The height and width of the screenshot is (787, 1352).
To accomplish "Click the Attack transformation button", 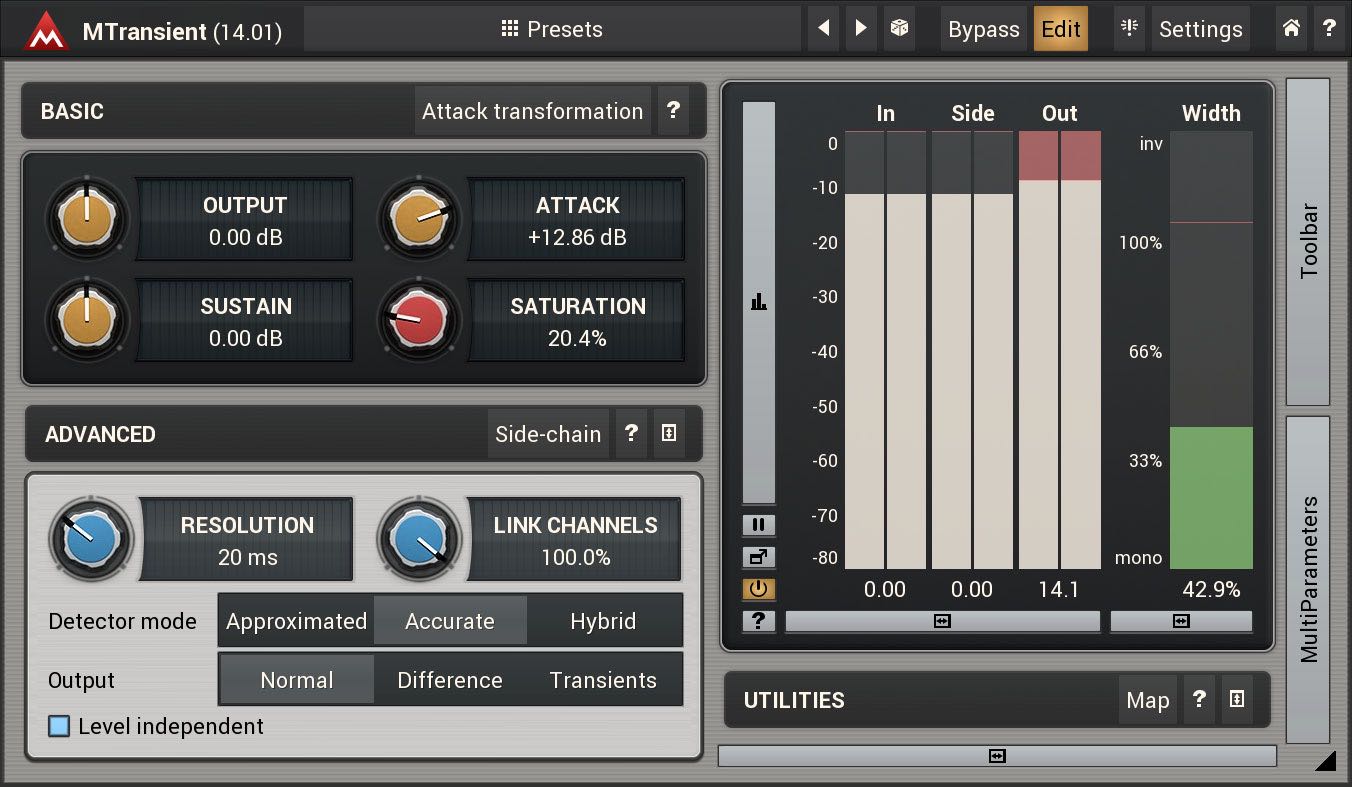I will point(532,111).
